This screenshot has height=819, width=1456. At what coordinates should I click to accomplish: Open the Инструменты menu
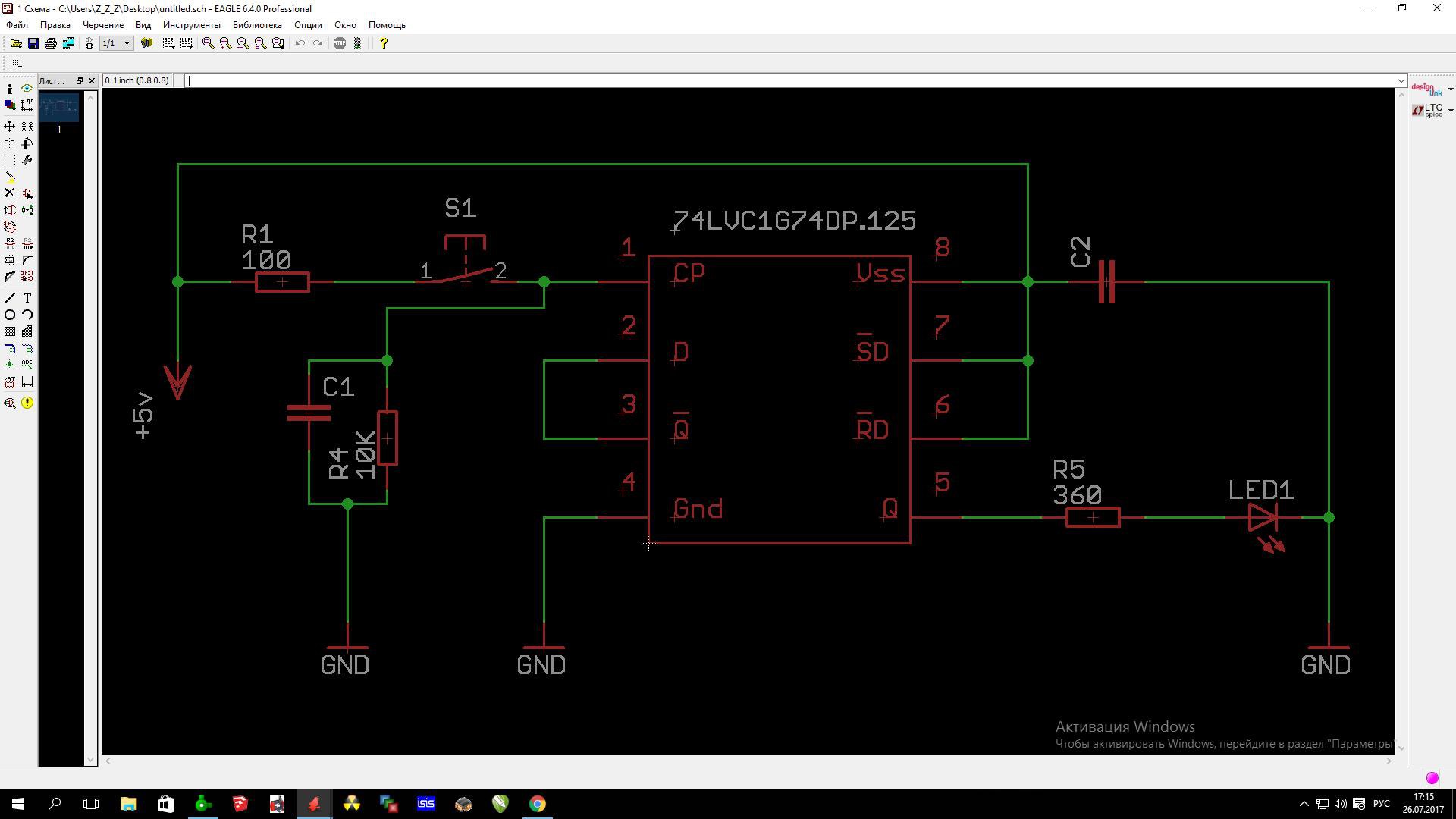(191, 25)
